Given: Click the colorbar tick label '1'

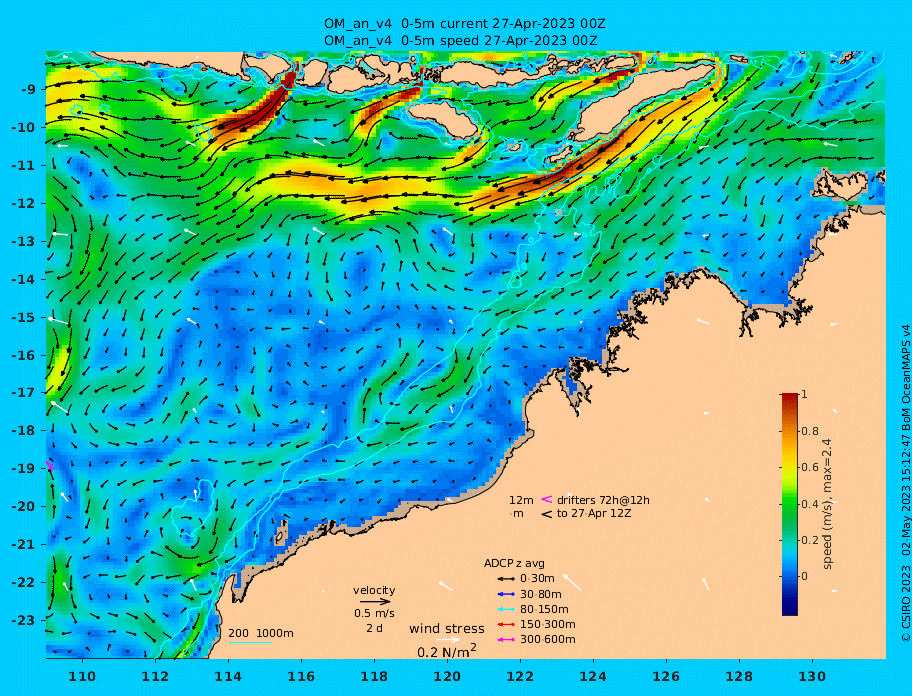Looking at the screenshot, I should pyautogui.click(x=804, y=394).
